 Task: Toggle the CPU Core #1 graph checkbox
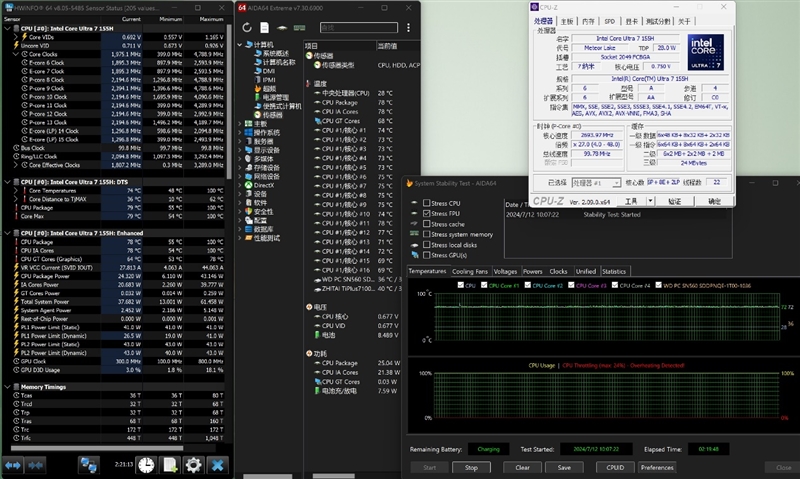pyautogui.click(x=484, y=285)
